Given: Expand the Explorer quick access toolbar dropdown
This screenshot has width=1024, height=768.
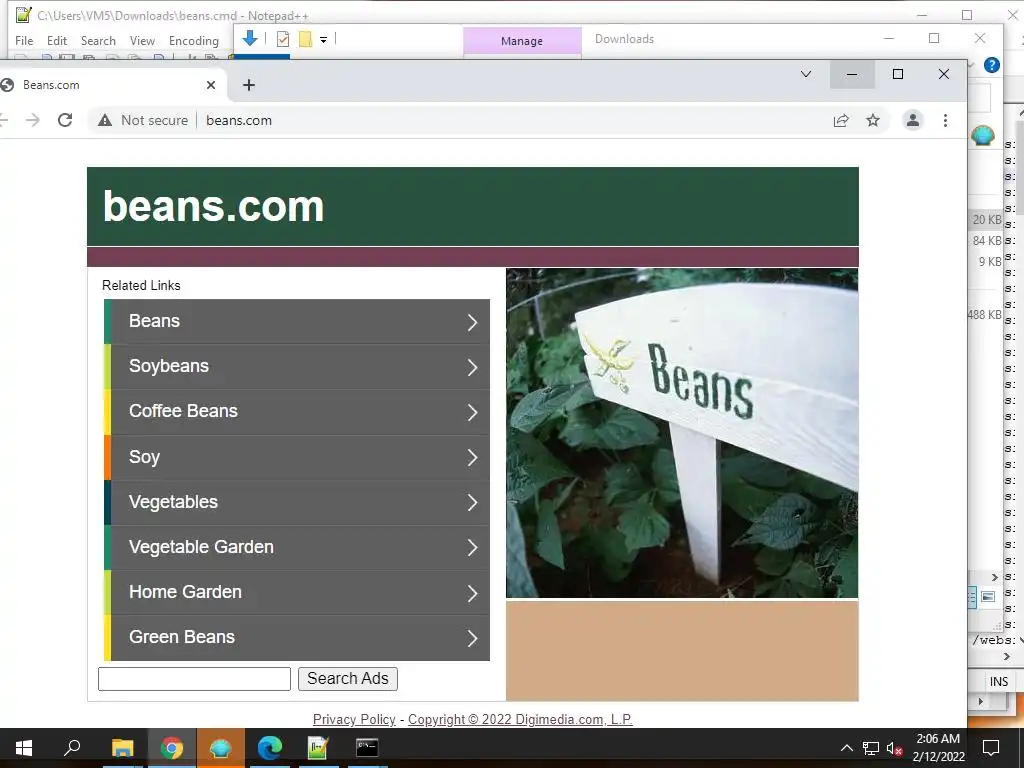Looking at the screenshot, I should (x=323, y=40).
